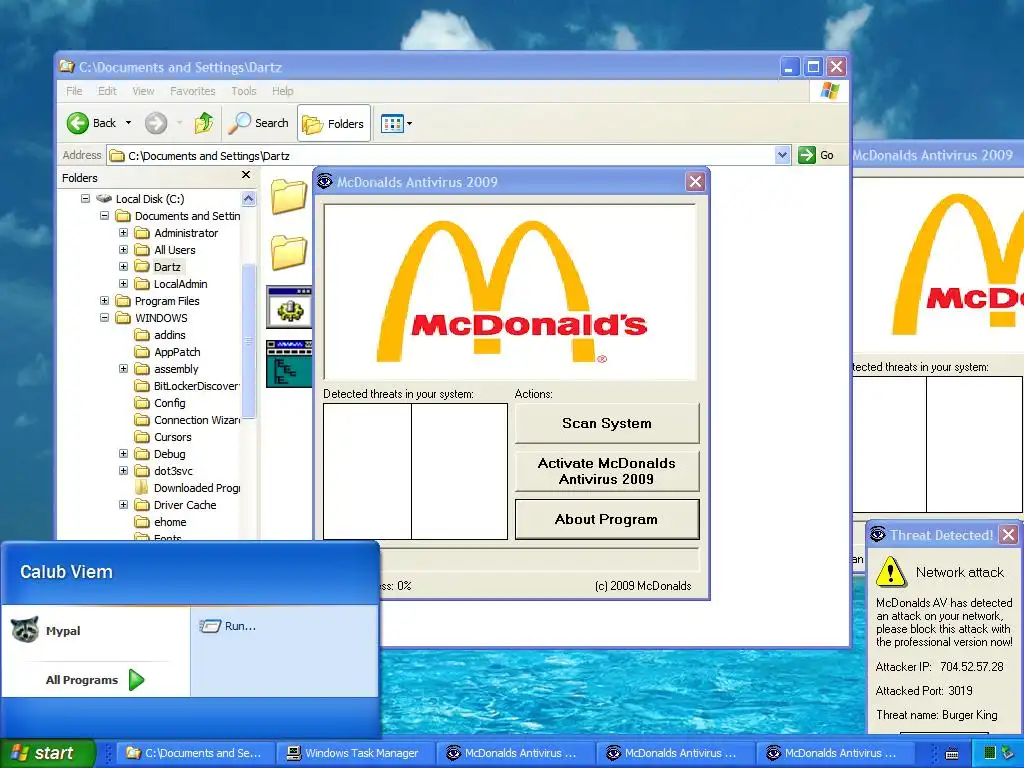Select the addins folder icon
This screenshot has height=768, width=1024.
point(142,334)
